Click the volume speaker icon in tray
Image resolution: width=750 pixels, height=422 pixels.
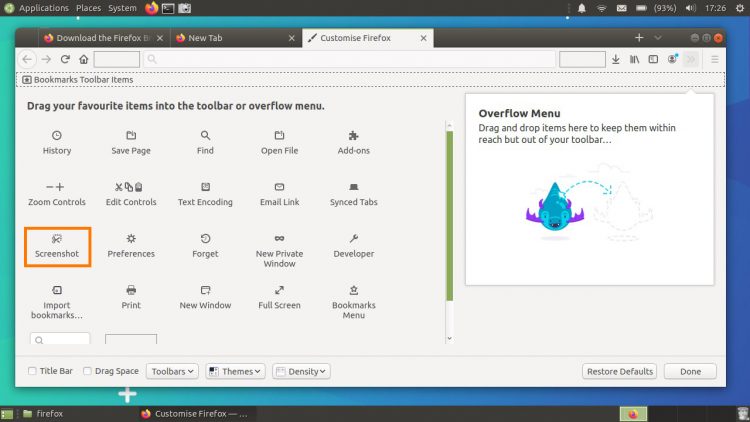click(x=690, y=8)
